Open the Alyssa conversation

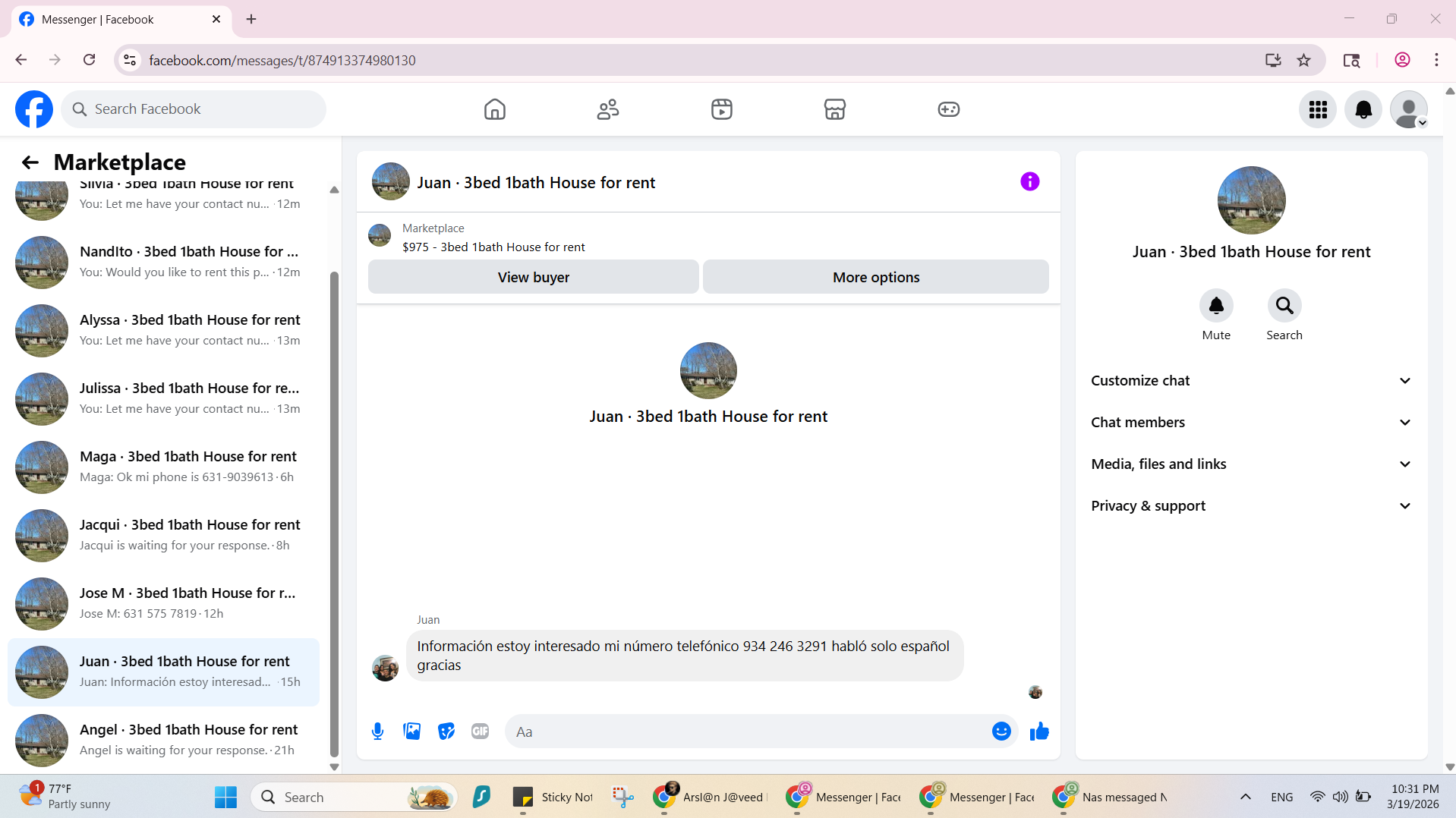point(163,330)
